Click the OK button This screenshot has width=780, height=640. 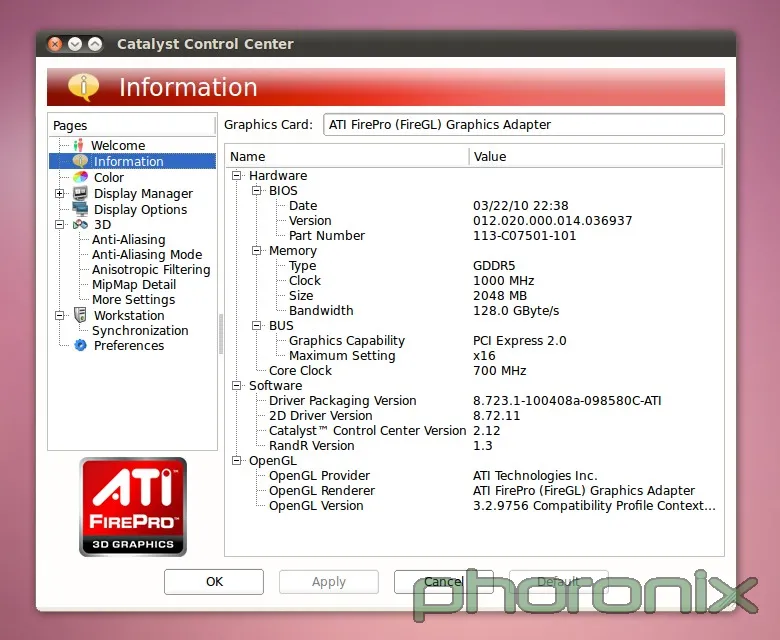point(214,582)
